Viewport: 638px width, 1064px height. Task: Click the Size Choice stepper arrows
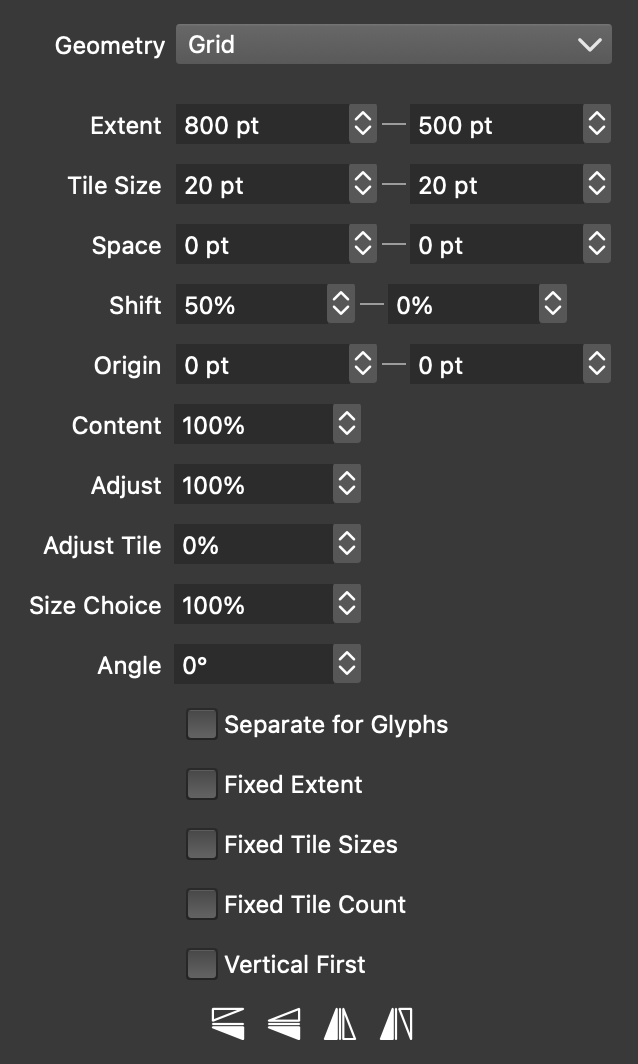click(x=347, y=605)
